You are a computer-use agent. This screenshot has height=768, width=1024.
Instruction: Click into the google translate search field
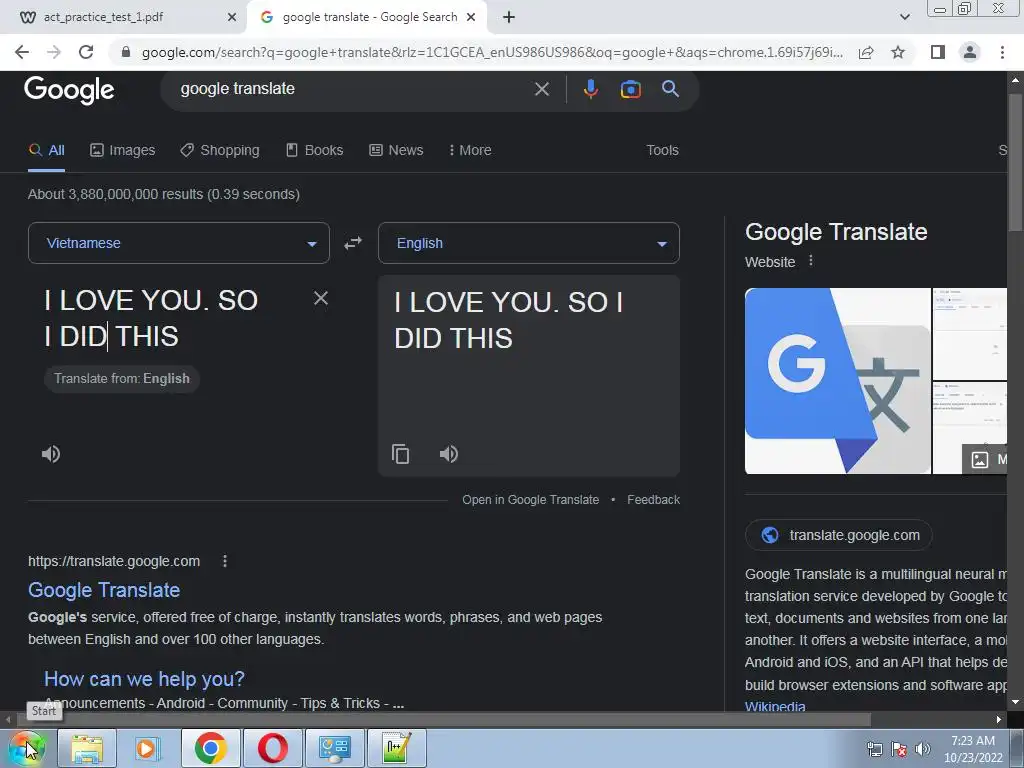tap(353, 89)
